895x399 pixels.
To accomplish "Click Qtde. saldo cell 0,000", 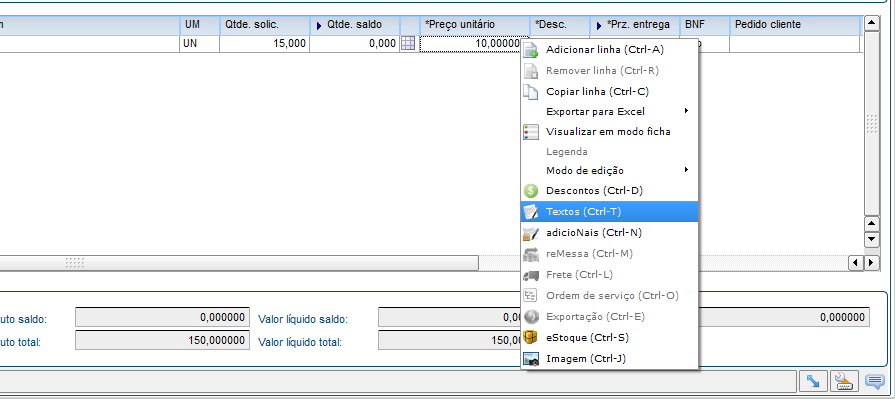I will (355, 43).
